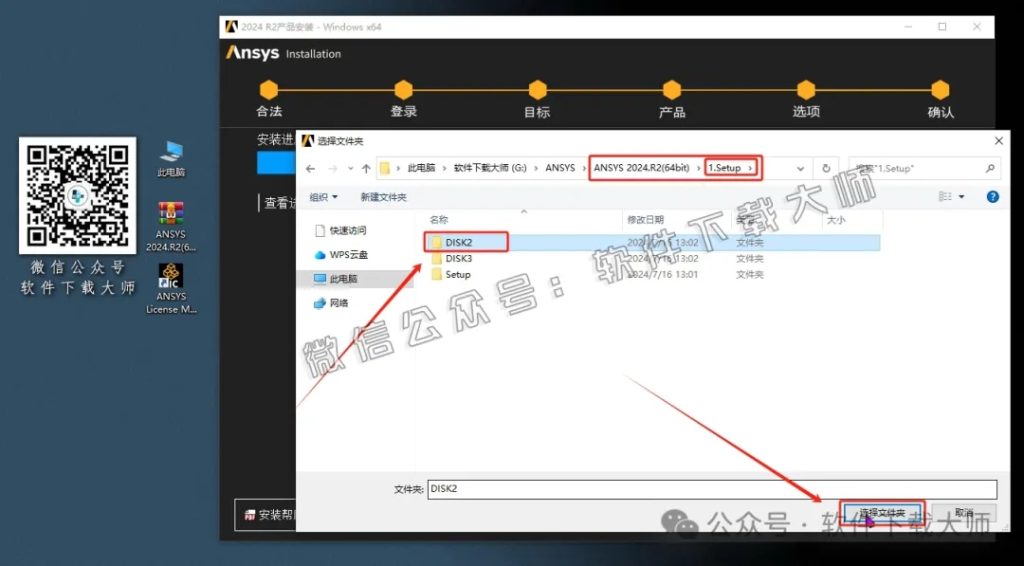Click 新建文件夹 button

(383, 197)
